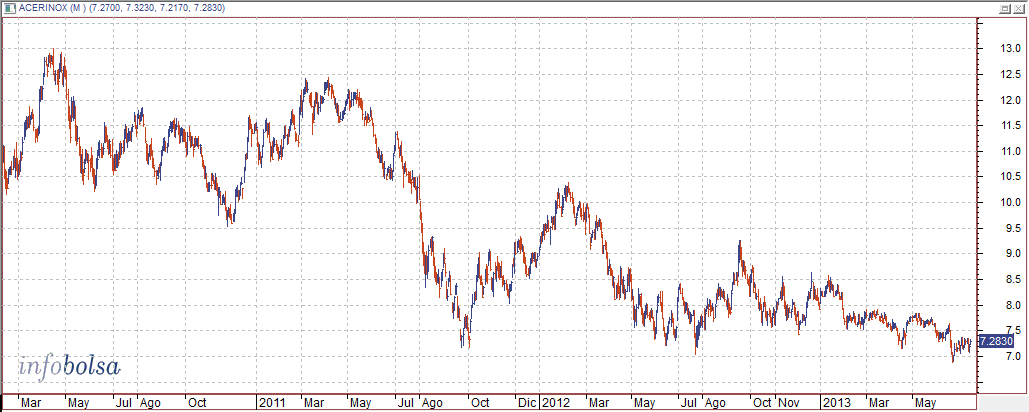This screenshot has width=1029, height=412.
Task: Select the current price tag 7.2830
Action: pyautogui.click(x=996, y=341)
